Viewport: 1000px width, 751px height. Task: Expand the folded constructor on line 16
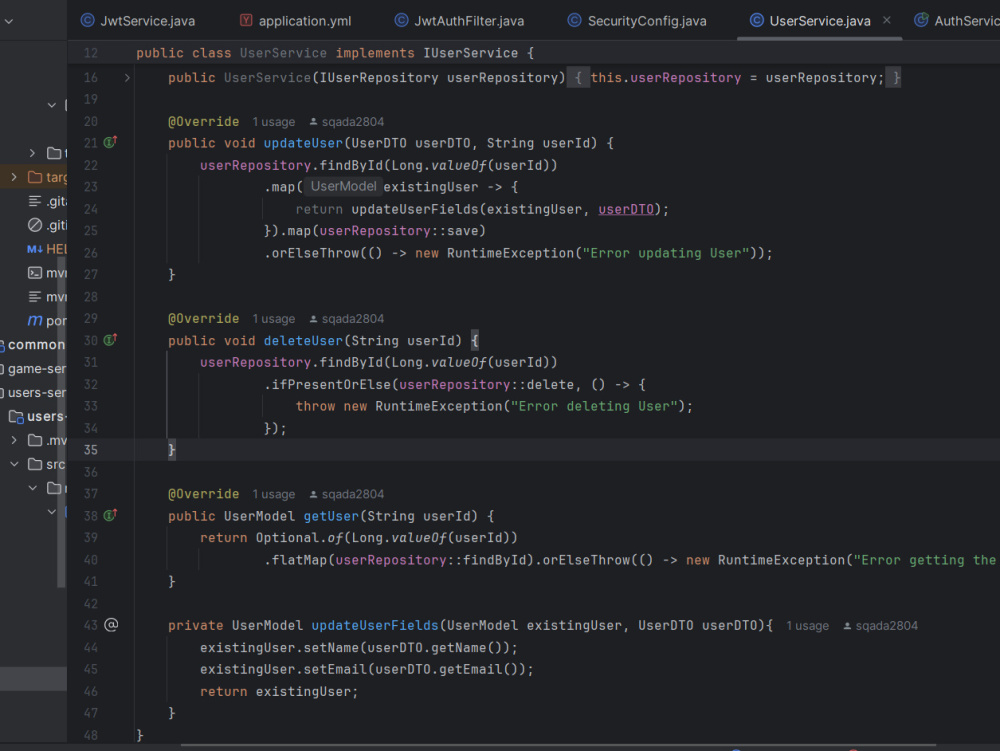[x=127, y=78]
